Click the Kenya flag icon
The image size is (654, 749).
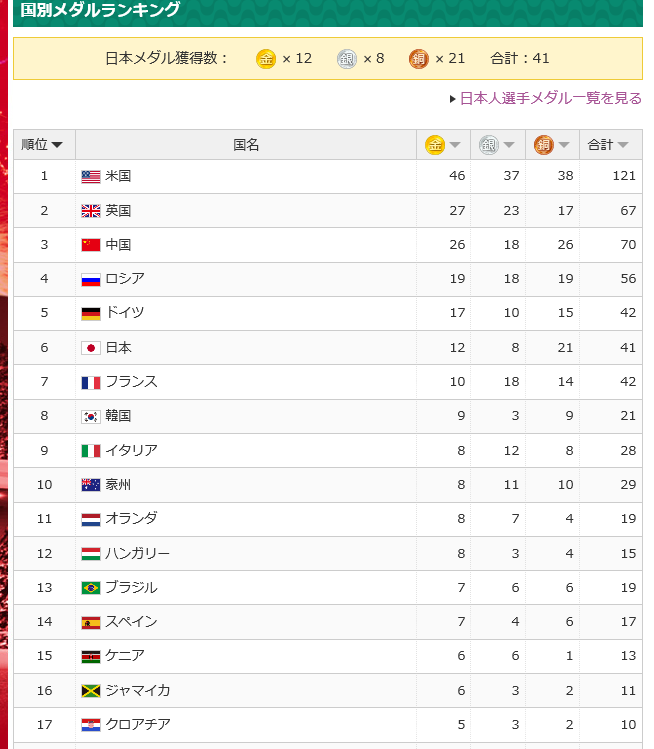pyautogui.click(x=91, y=656)
